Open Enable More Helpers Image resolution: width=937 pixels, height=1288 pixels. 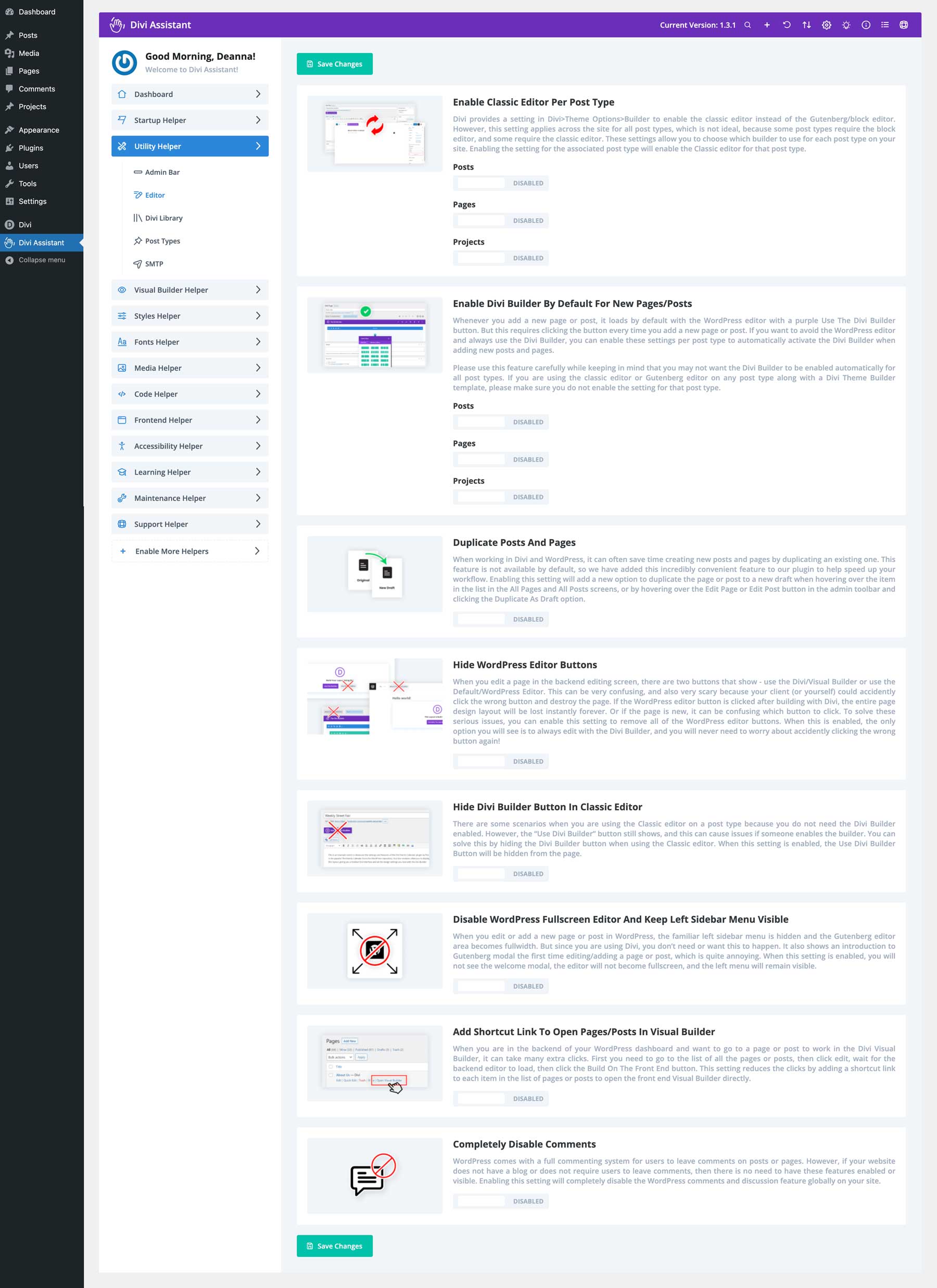189,551
